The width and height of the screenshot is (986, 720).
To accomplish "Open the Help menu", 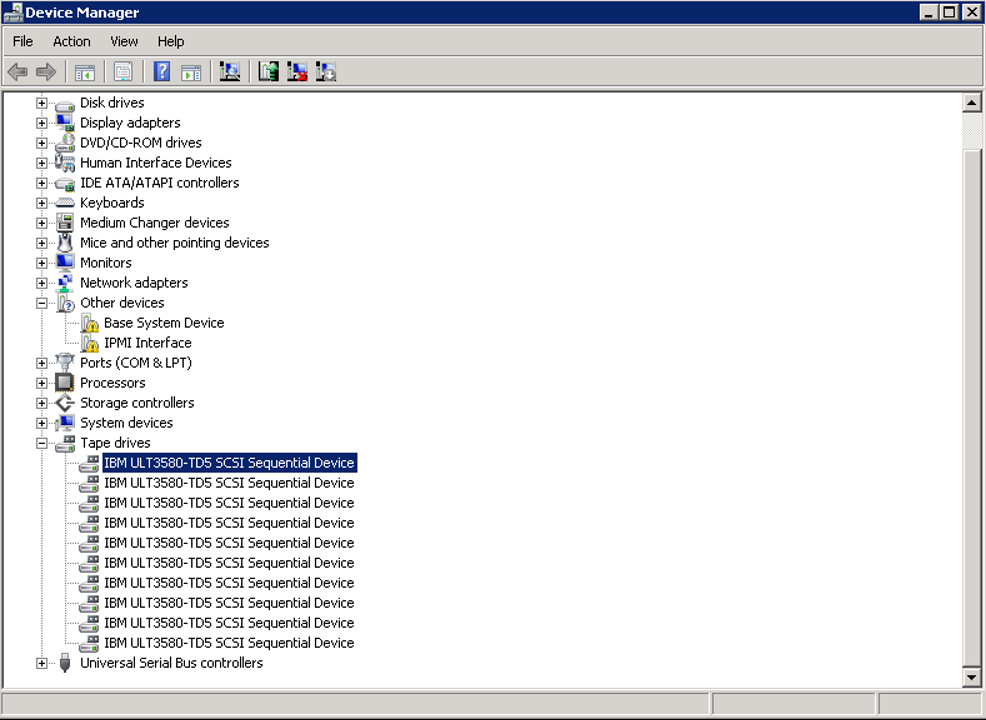I will 171,42.
